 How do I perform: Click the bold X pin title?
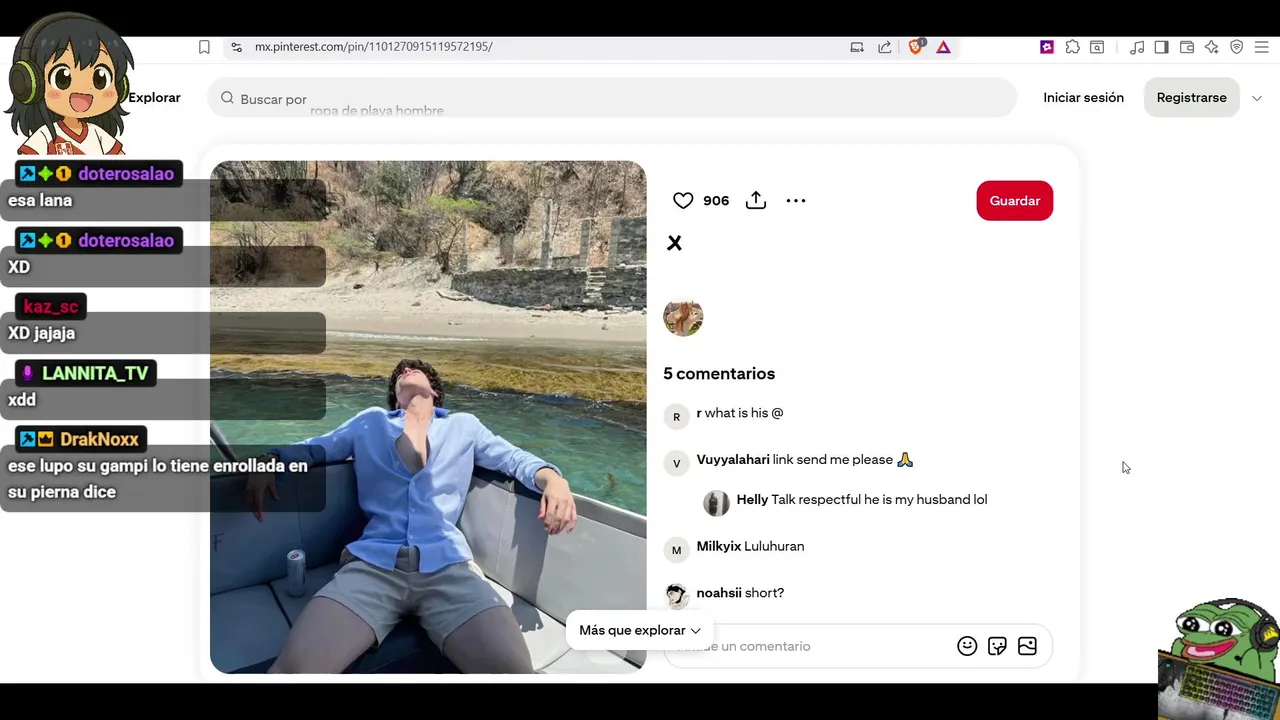point(674,243)
